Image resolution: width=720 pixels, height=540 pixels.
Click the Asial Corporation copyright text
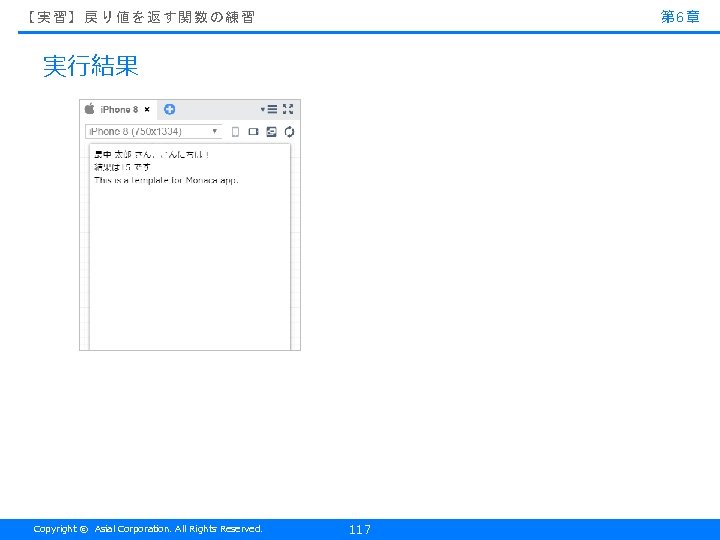pyautogui.click(x=148, y=529)
